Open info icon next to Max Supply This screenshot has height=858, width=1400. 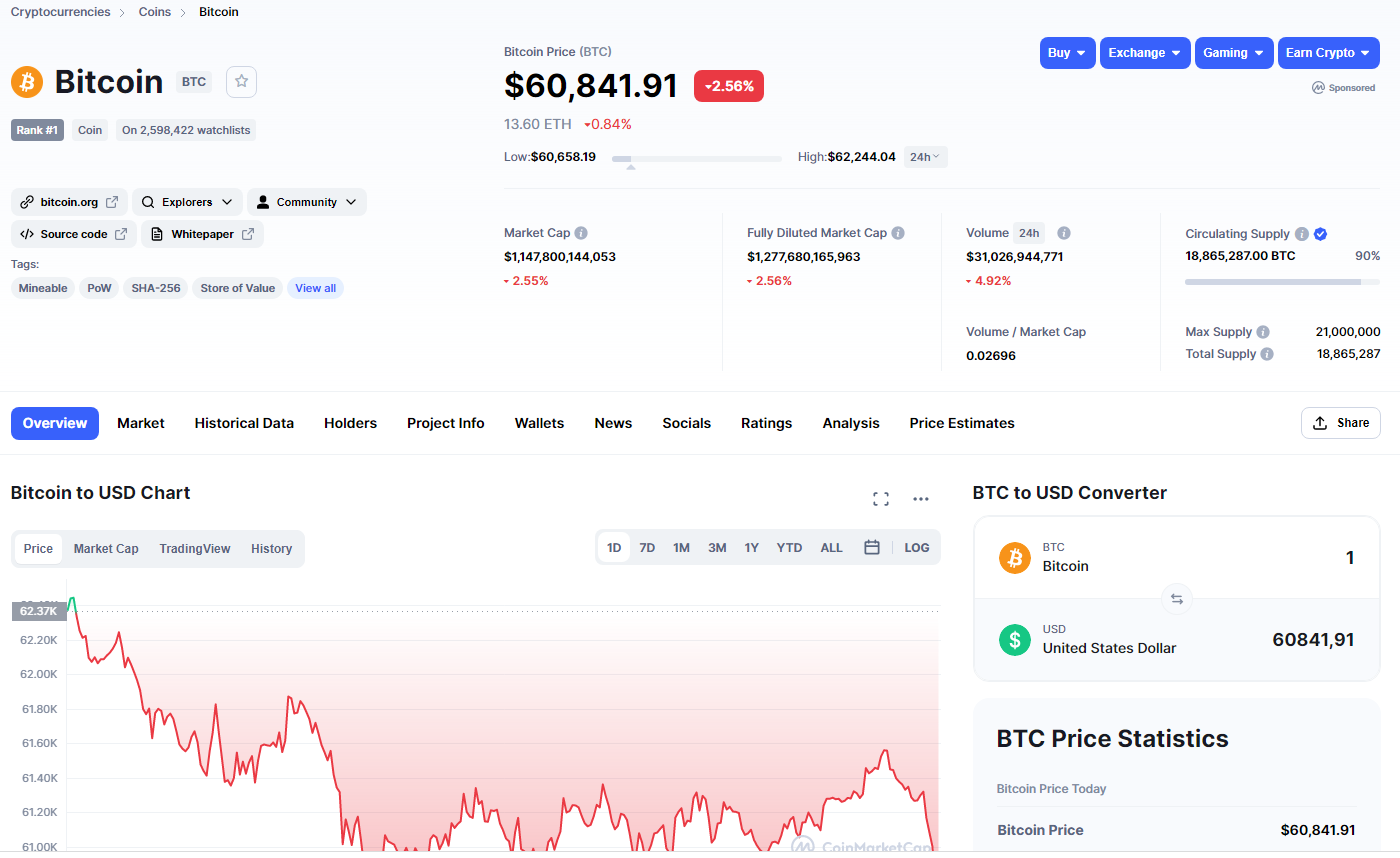(x=1263, y=332)
